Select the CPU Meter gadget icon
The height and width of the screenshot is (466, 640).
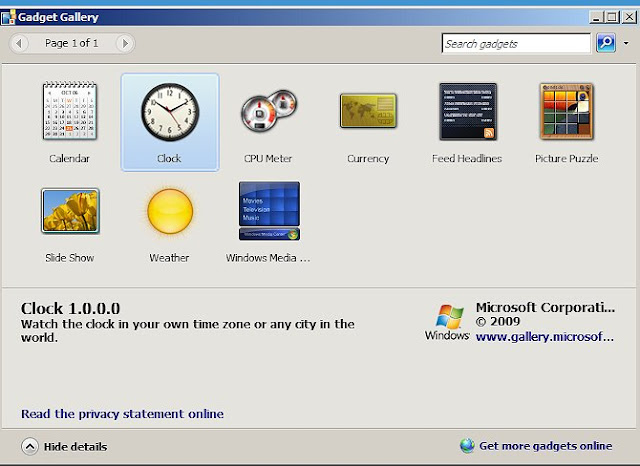tap(269, 111)
